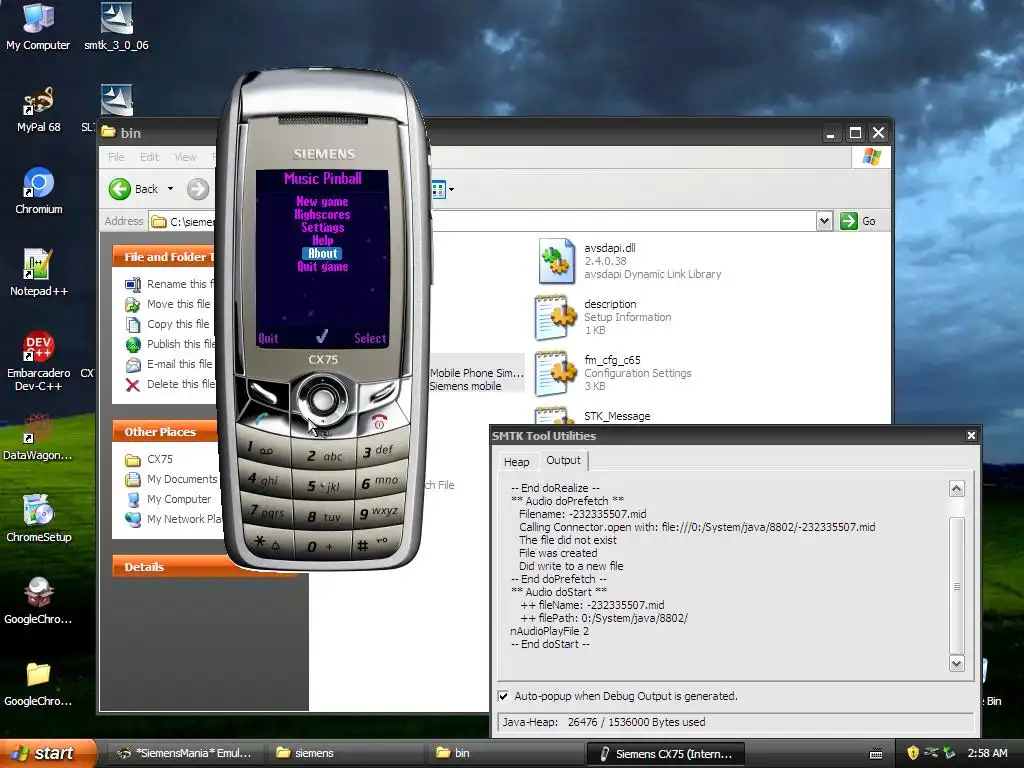
Task: Click Delete this file link
Action: pos(170,385)
